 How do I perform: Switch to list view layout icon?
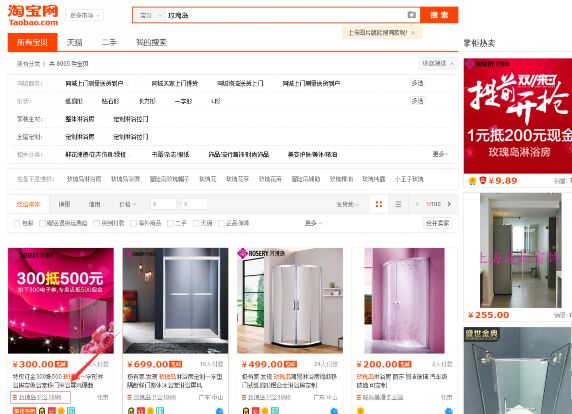398,204
